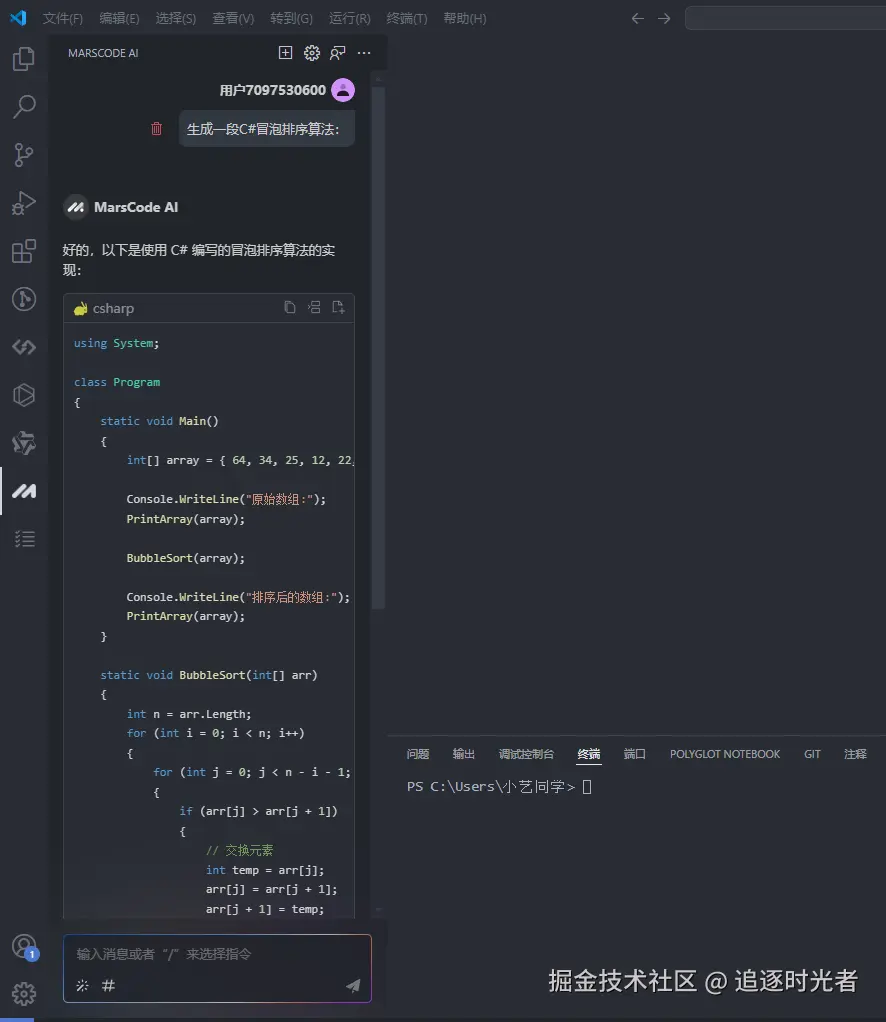Click the code line static void Main()
Image resolution: width=886 pixels, height=1022 pixels.
(x=159, y=421)
